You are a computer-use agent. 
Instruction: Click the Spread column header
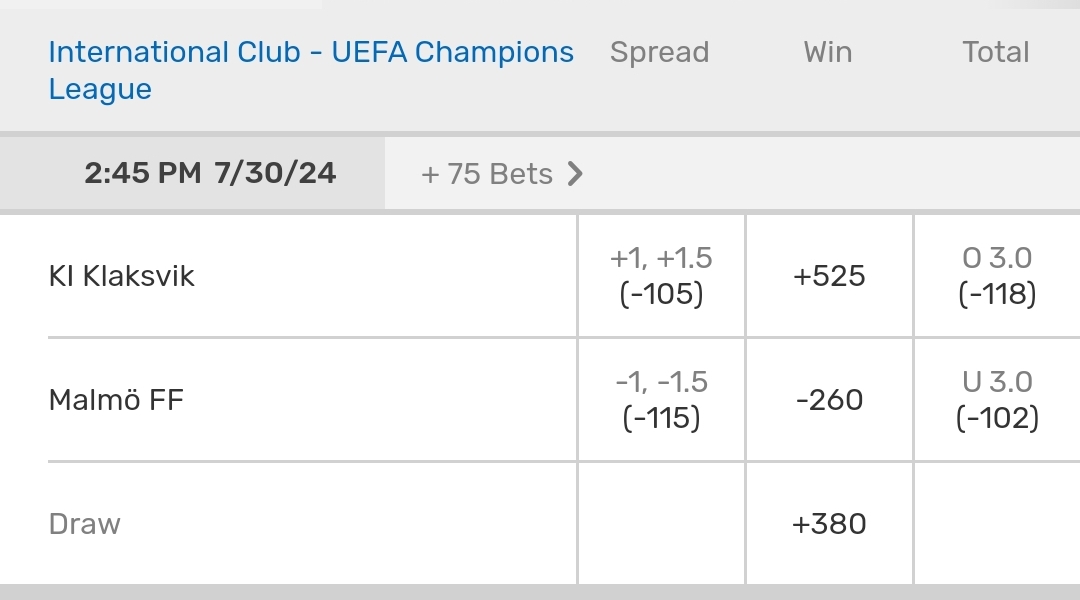659,52
